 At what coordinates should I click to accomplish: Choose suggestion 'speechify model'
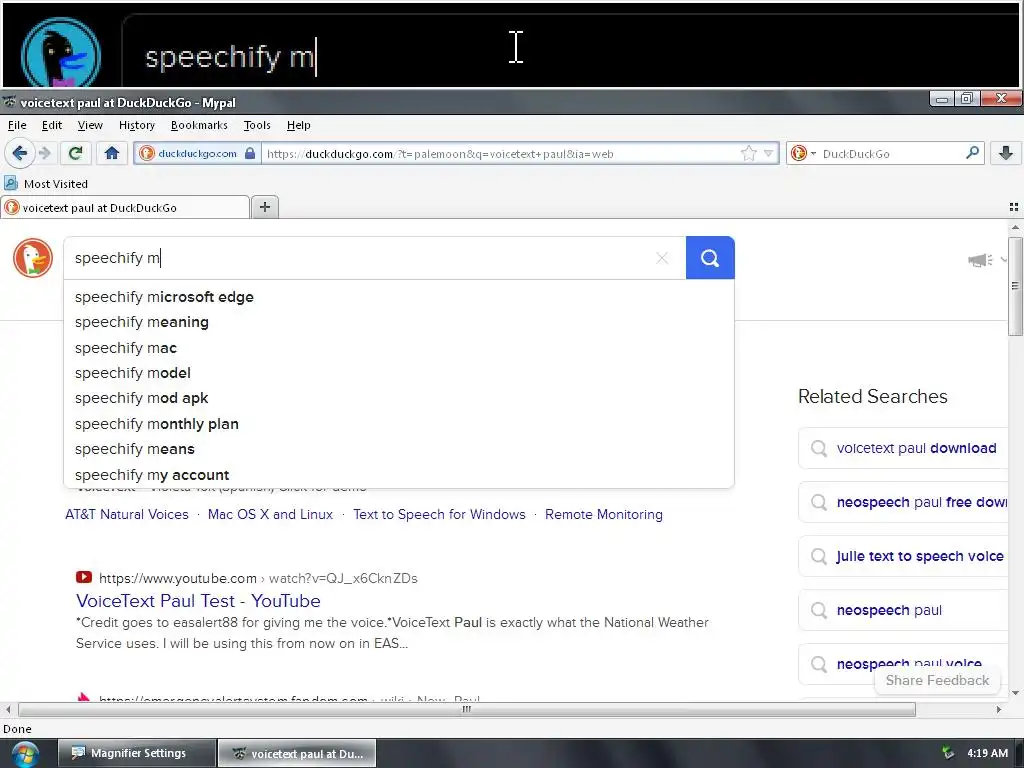pyautogui.click(x=399, y=373)
